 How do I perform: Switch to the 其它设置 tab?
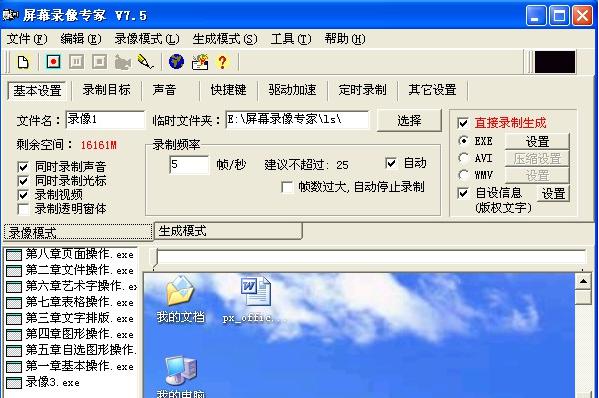point(432,90)
